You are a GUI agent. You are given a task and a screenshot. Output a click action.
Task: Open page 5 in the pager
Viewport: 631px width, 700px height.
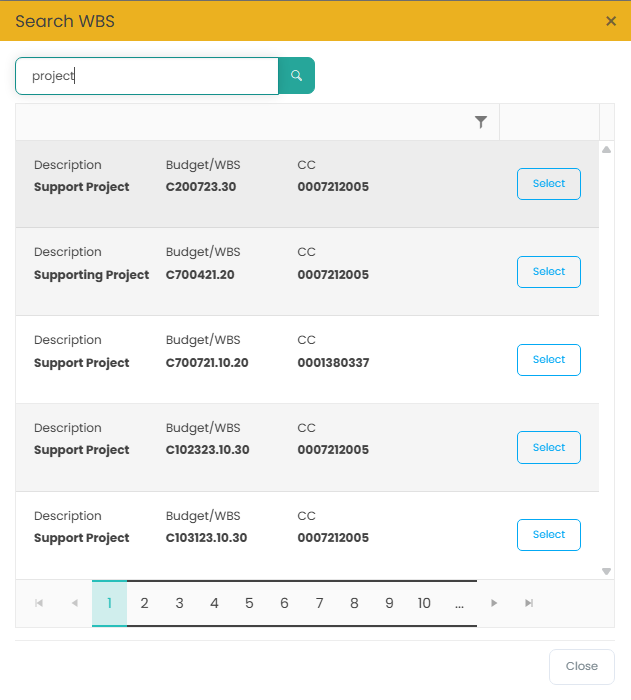click(x=249, y=603)
